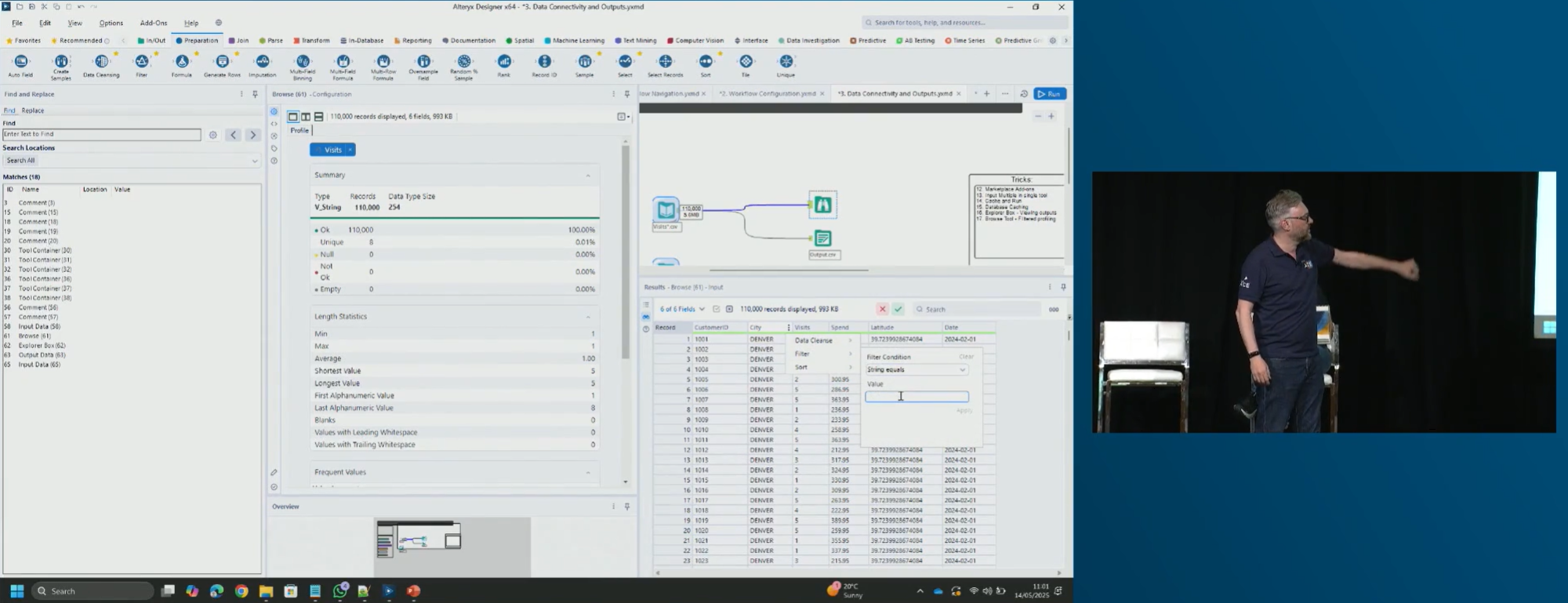Select the Multi-Row Formula tool
1568x603 pixels.
coord(383,67)
